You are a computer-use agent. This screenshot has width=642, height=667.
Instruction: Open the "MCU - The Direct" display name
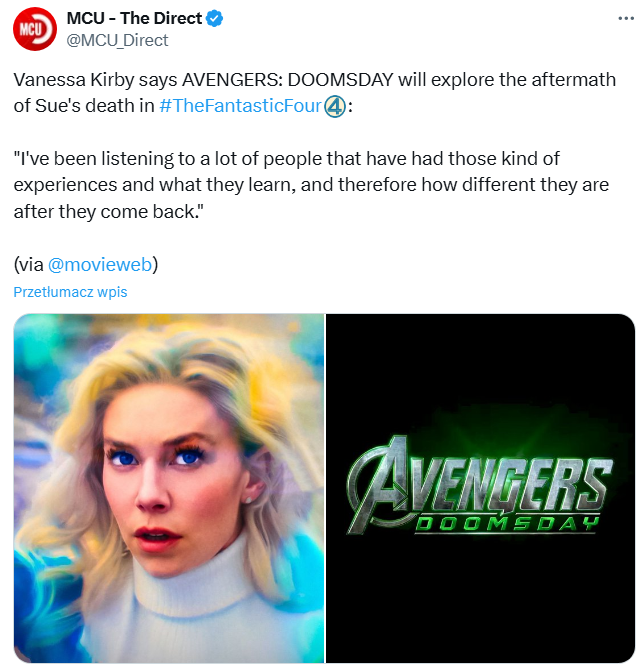[134, 18]
